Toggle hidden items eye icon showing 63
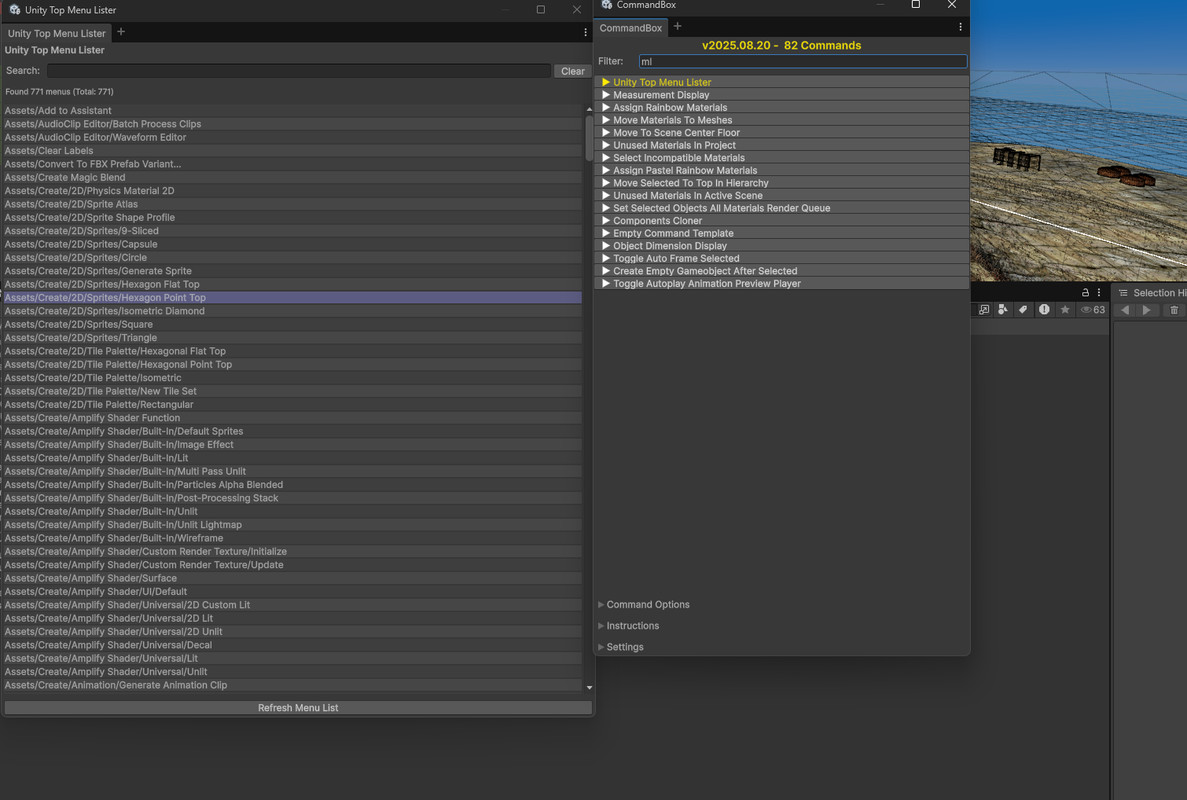 point(1092,310)
